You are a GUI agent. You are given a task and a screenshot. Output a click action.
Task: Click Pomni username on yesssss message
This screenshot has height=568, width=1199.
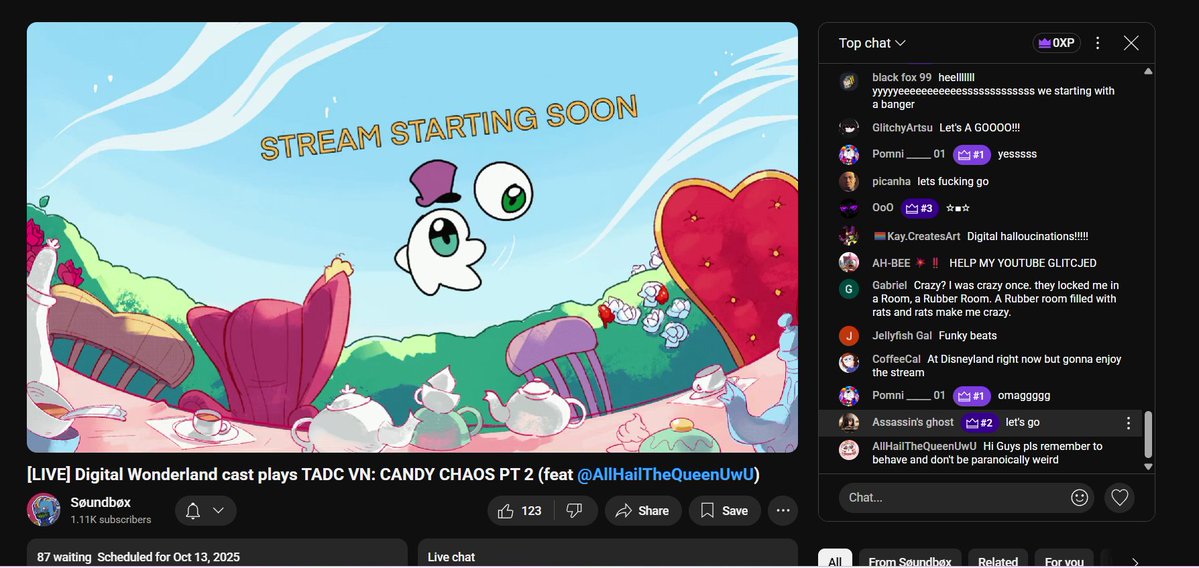[x=908, y=154]
